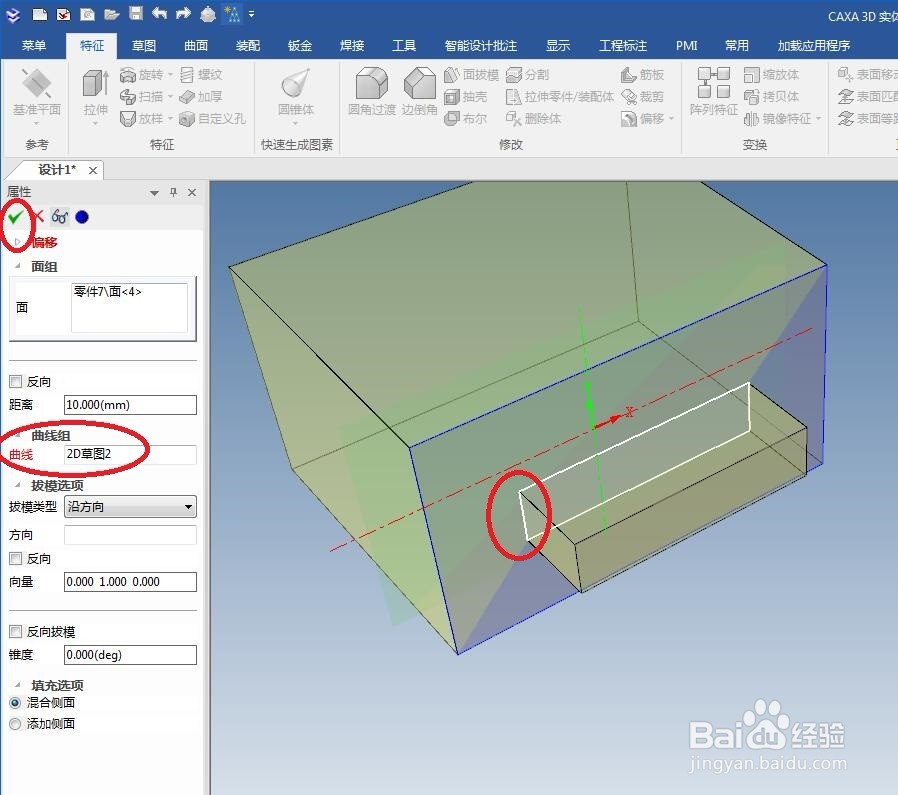Click the 锥度 input field

point(130,655)
